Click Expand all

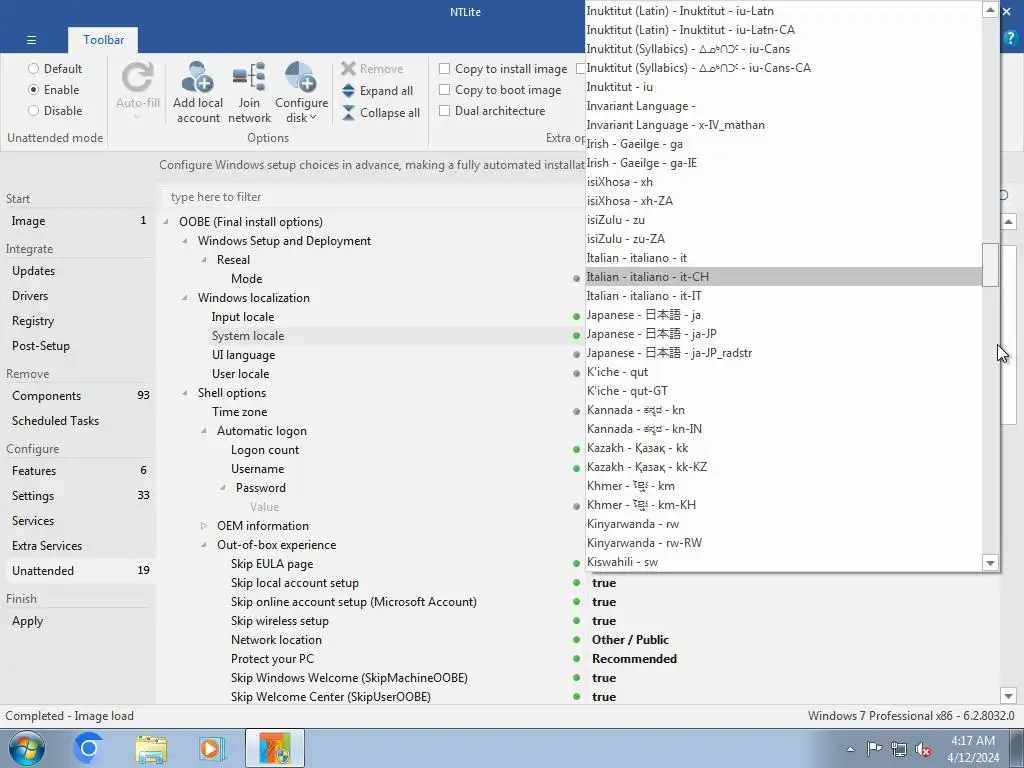point(377,91)
